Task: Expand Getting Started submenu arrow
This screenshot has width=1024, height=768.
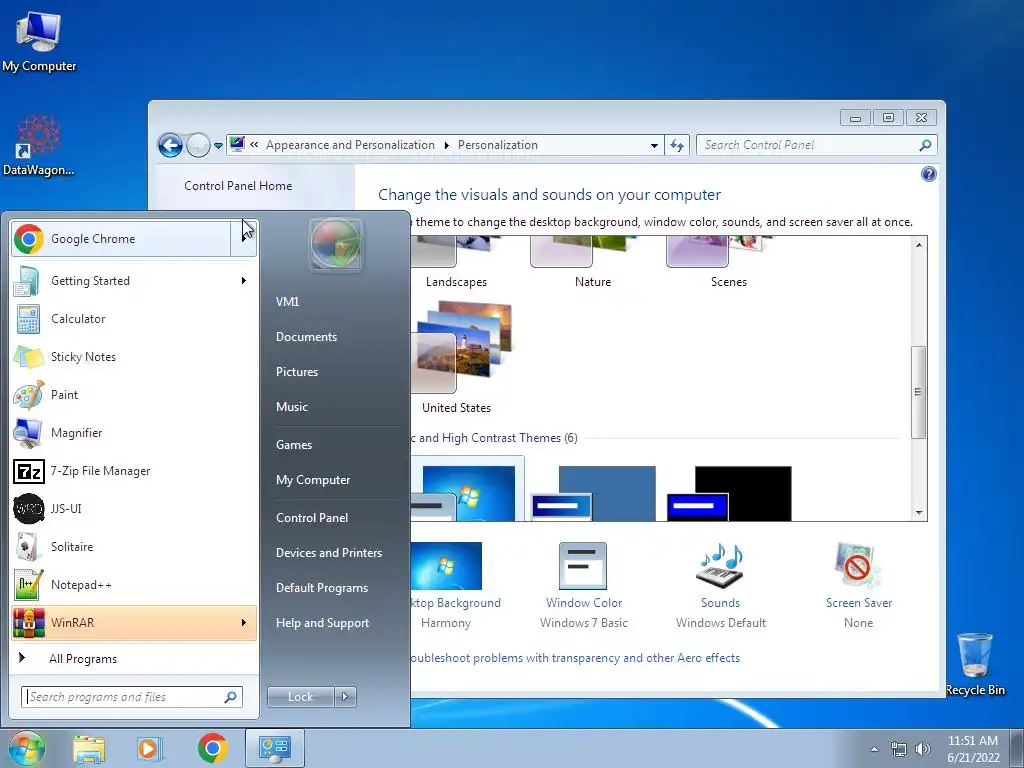Action: [x=244, y=281]
